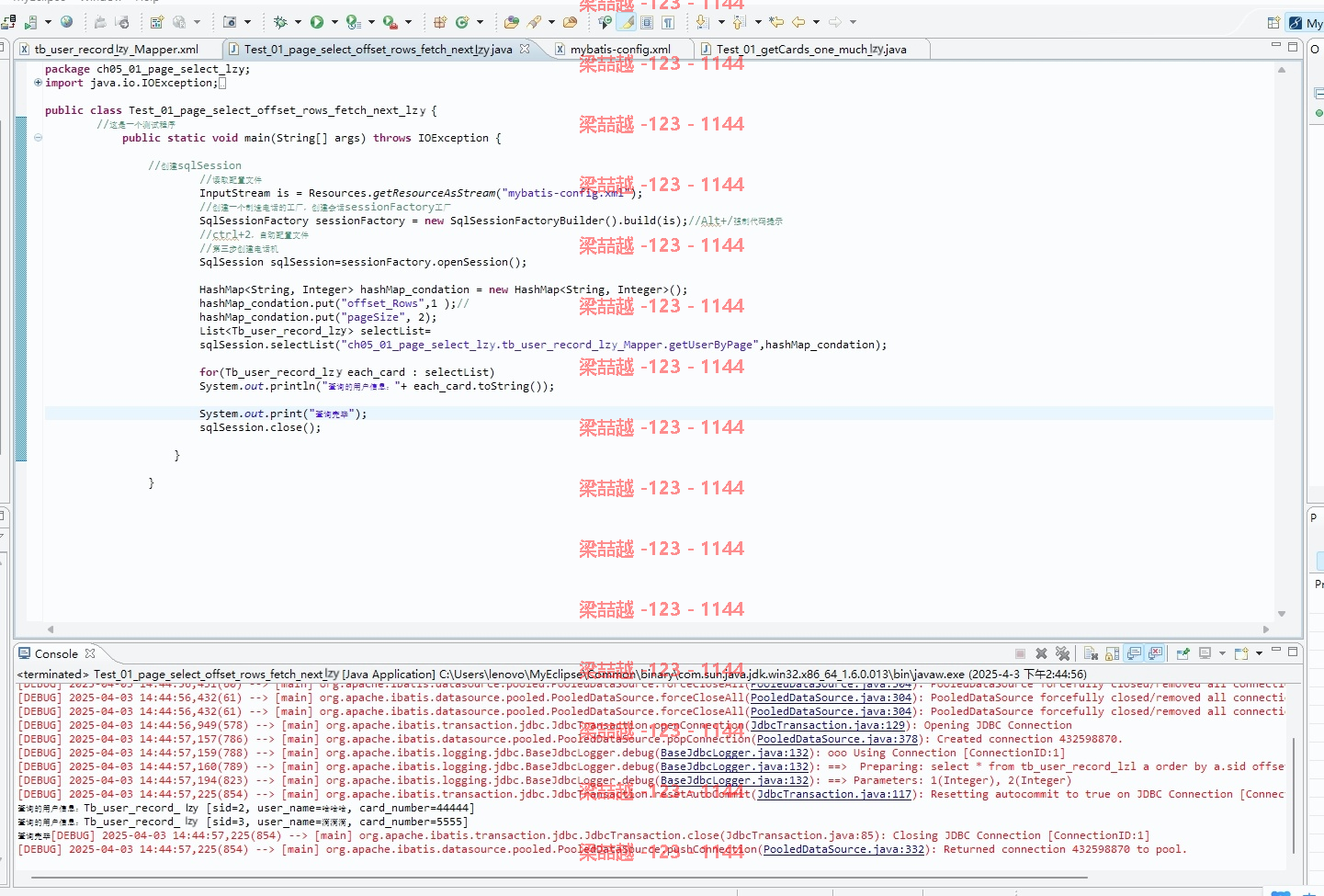Click the editor horizontal scrollbar right arrow

pyautogui.click(x=1266, y=629)
